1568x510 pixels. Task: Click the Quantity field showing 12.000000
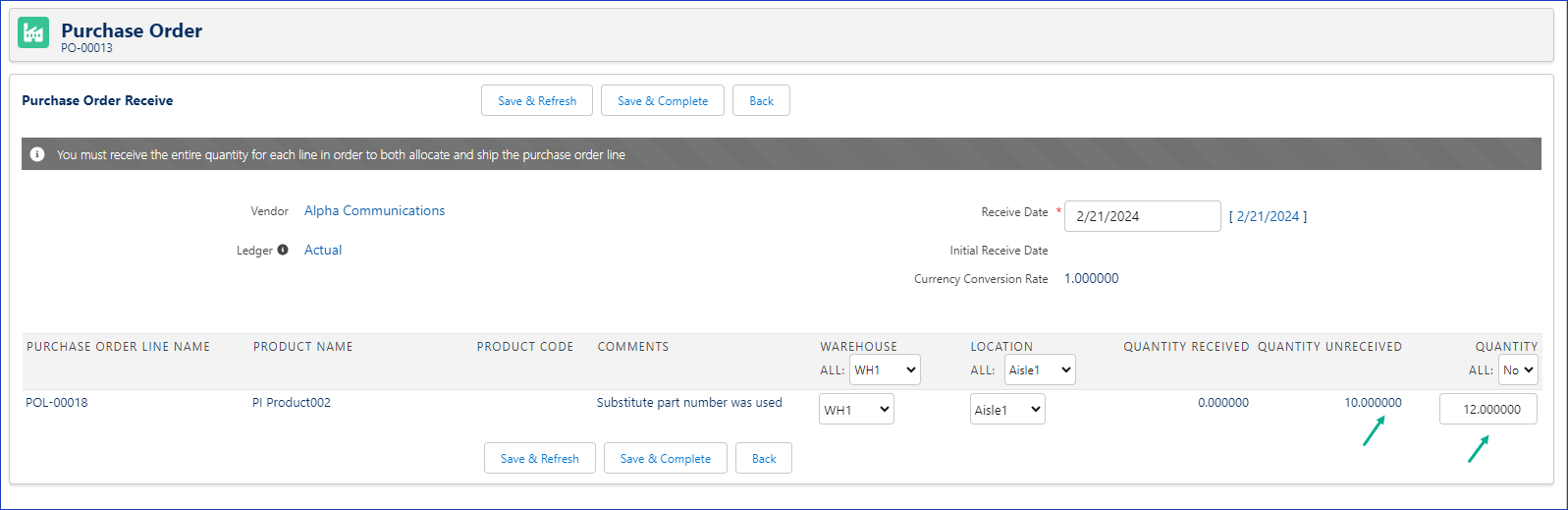point(1487,409)
